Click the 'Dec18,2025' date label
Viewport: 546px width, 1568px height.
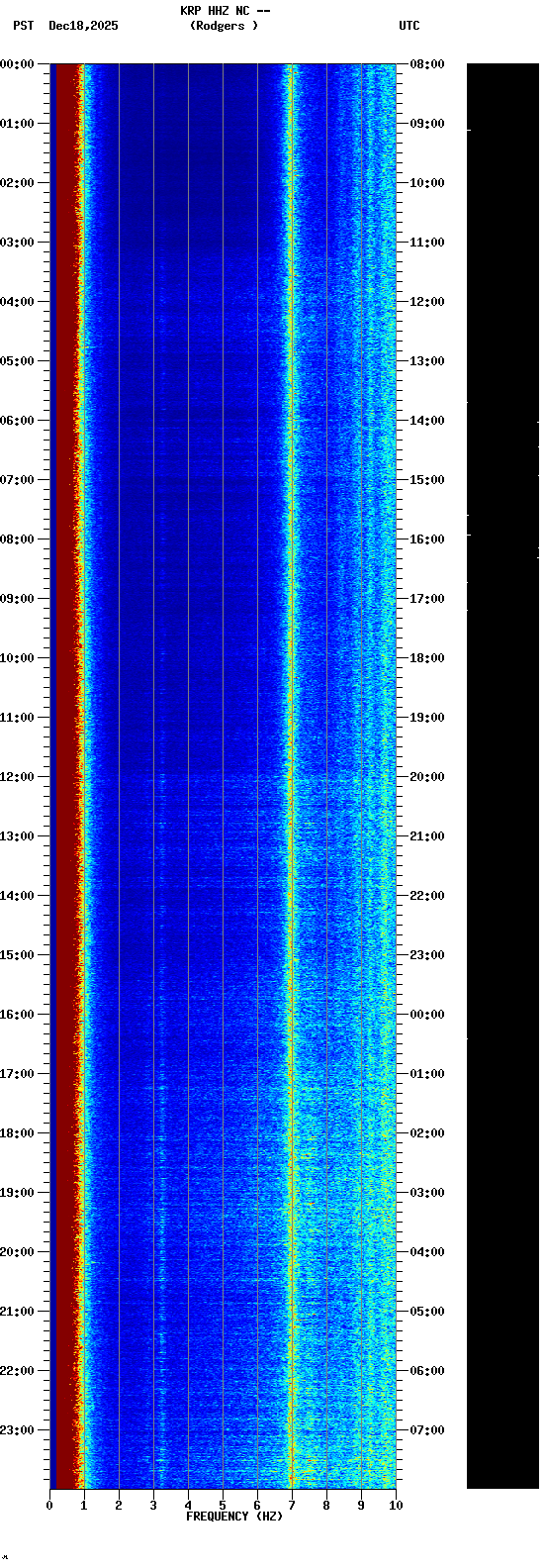(x=83, y=26)
